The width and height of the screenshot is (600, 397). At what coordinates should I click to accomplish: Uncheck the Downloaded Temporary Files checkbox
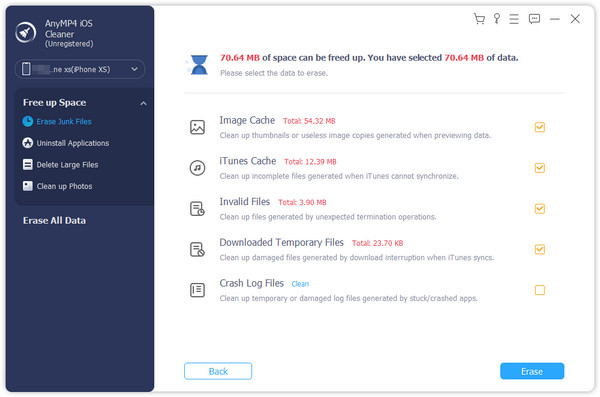540,249
